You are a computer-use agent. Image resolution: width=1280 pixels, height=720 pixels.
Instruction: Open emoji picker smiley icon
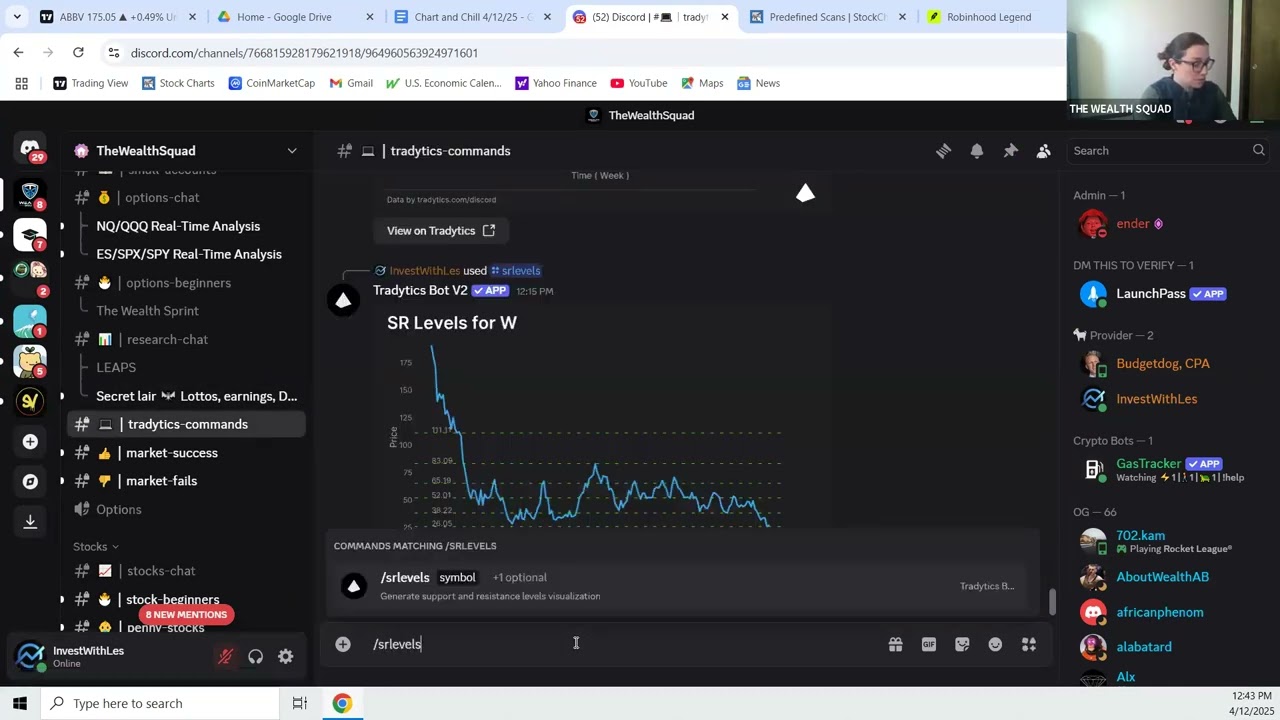995,645
